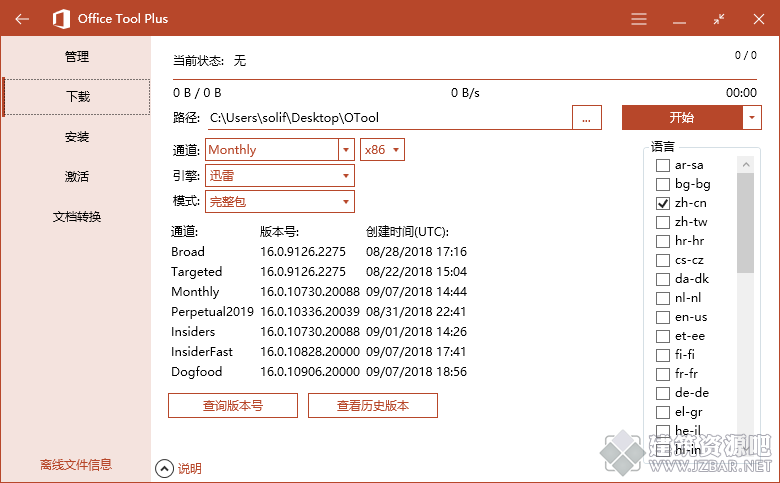The width and height of the screenshot is (780, 483).
Task: Select the Insiders channel row
Action: tap(319, 332)
